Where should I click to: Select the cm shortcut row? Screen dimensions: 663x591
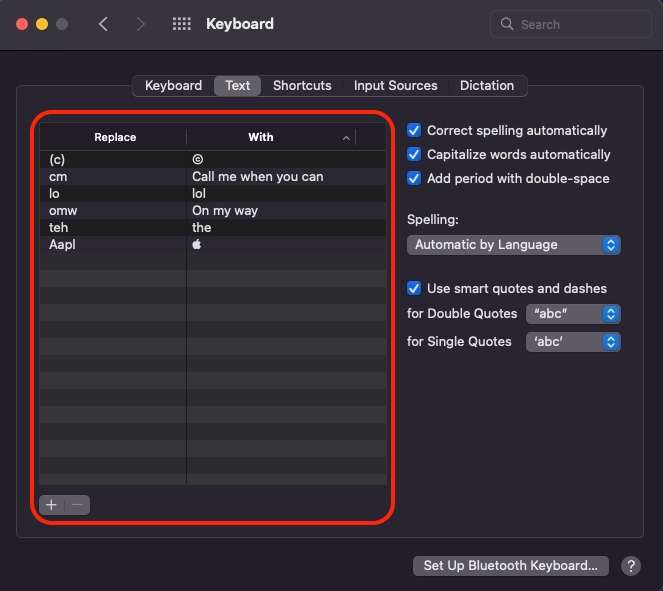[213, 176]
